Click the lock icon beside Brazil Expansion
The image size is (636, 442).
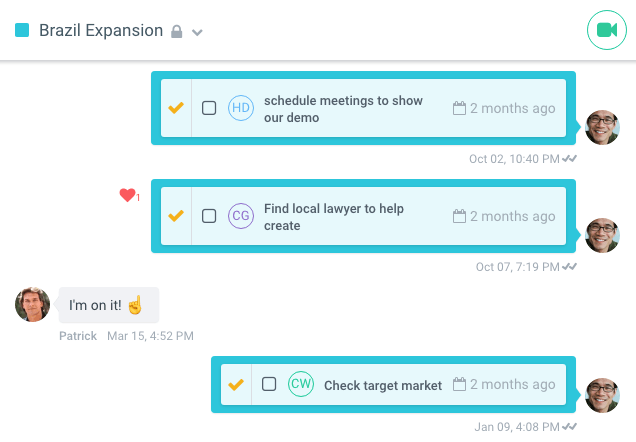tap(177, 32)
